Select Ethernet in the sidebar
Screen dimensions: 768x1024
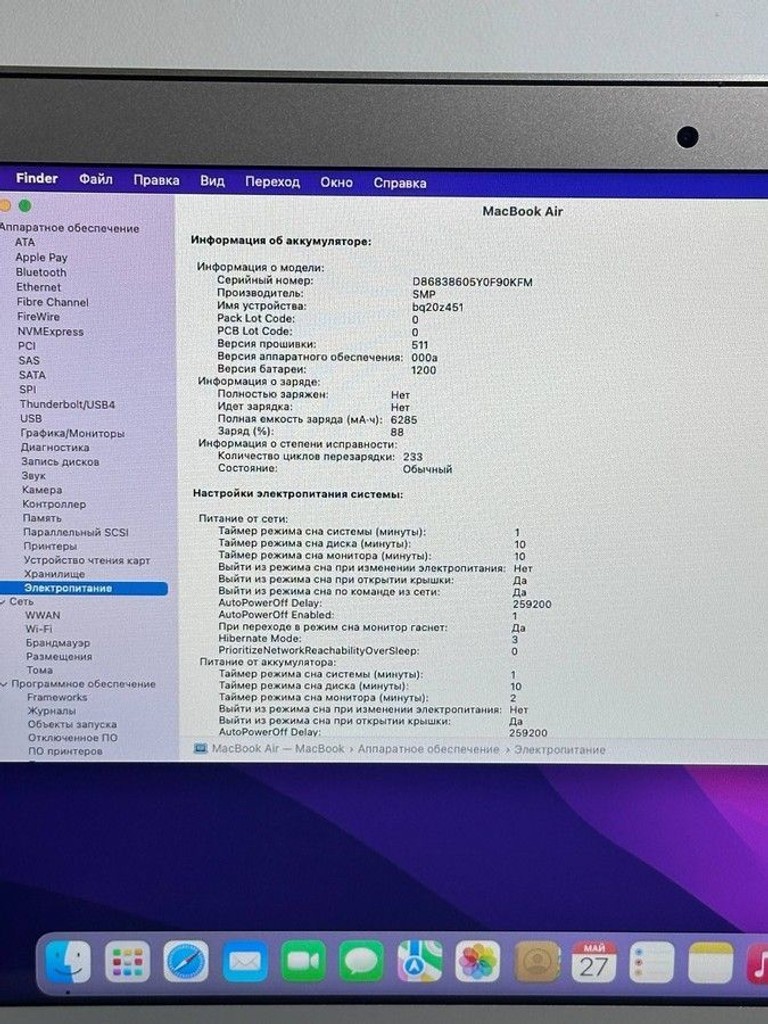coord(39,287)
